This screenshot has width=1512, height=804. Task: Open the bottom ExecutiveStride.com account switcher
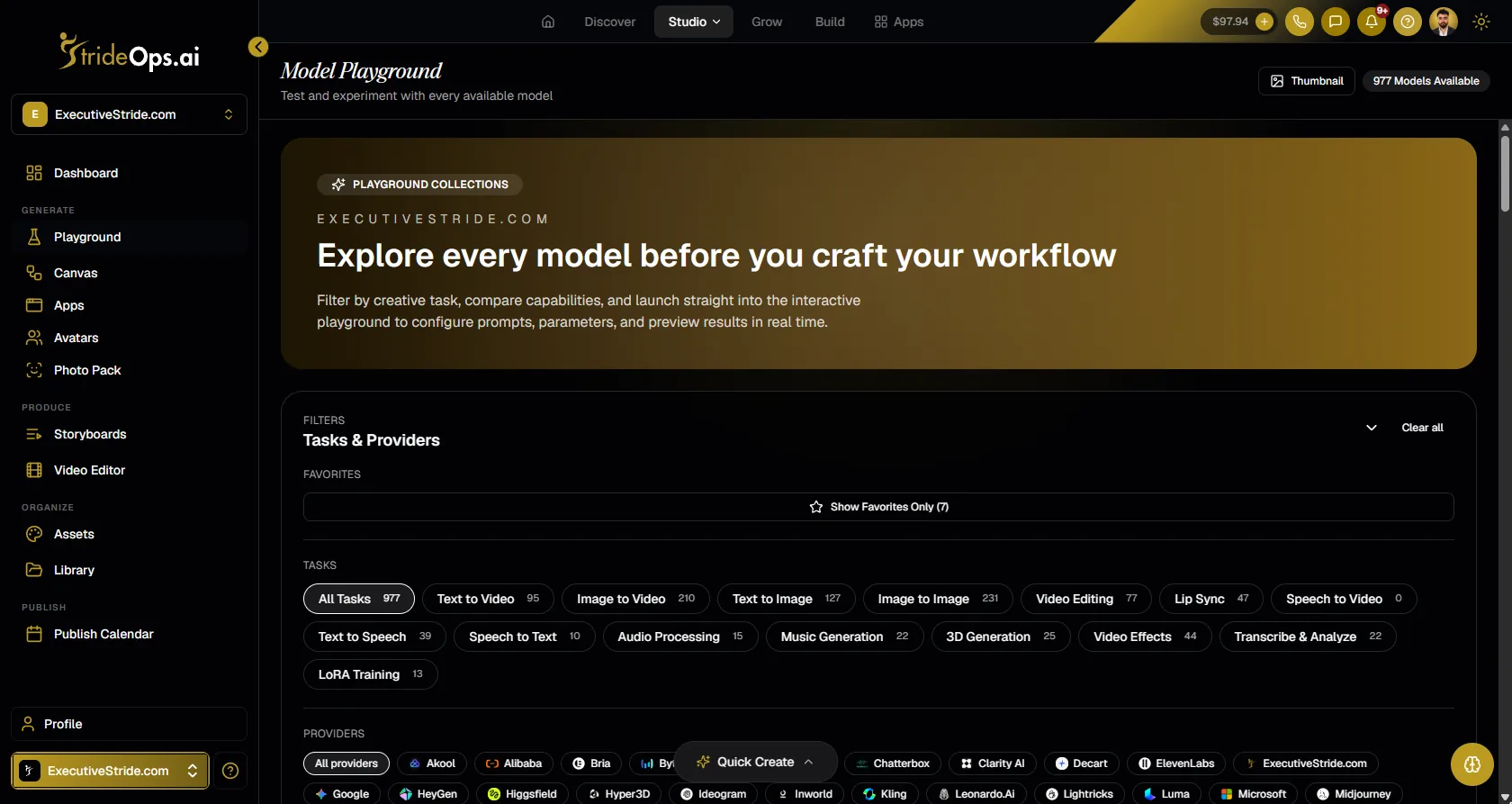pos(110,771)
